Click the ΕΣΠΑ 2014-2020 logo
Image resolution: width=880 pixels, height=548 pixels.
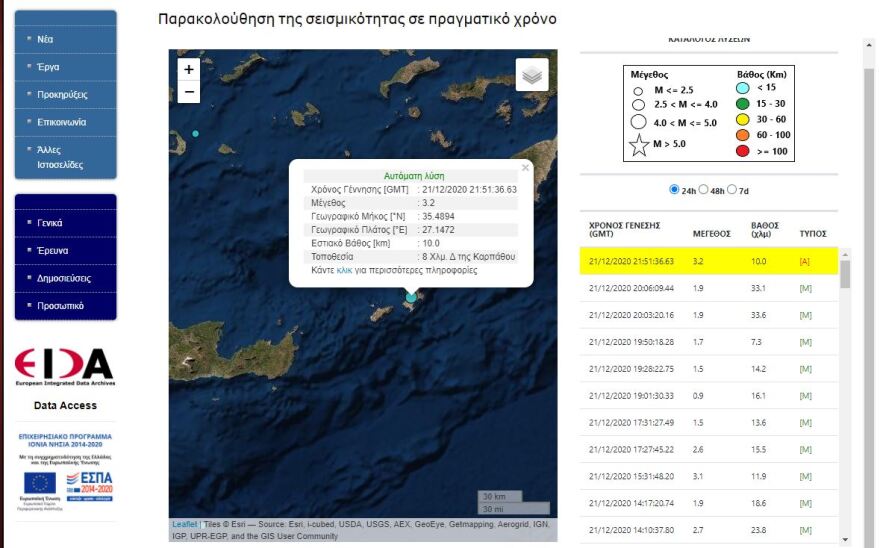[90, 486]
